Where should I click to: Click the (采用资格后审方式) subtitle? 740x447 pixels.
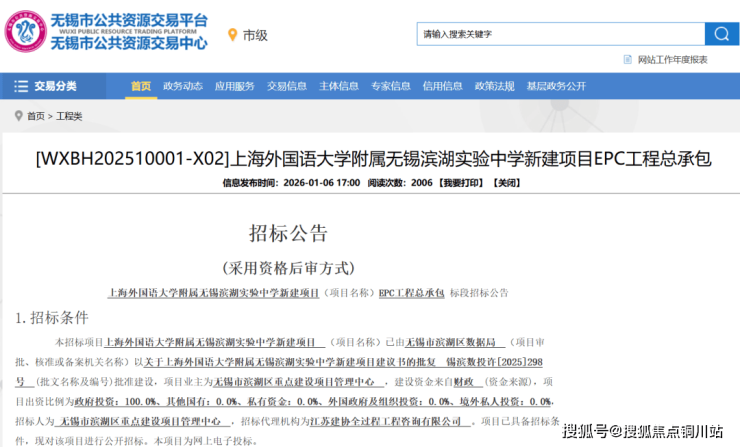coord(288,268)
